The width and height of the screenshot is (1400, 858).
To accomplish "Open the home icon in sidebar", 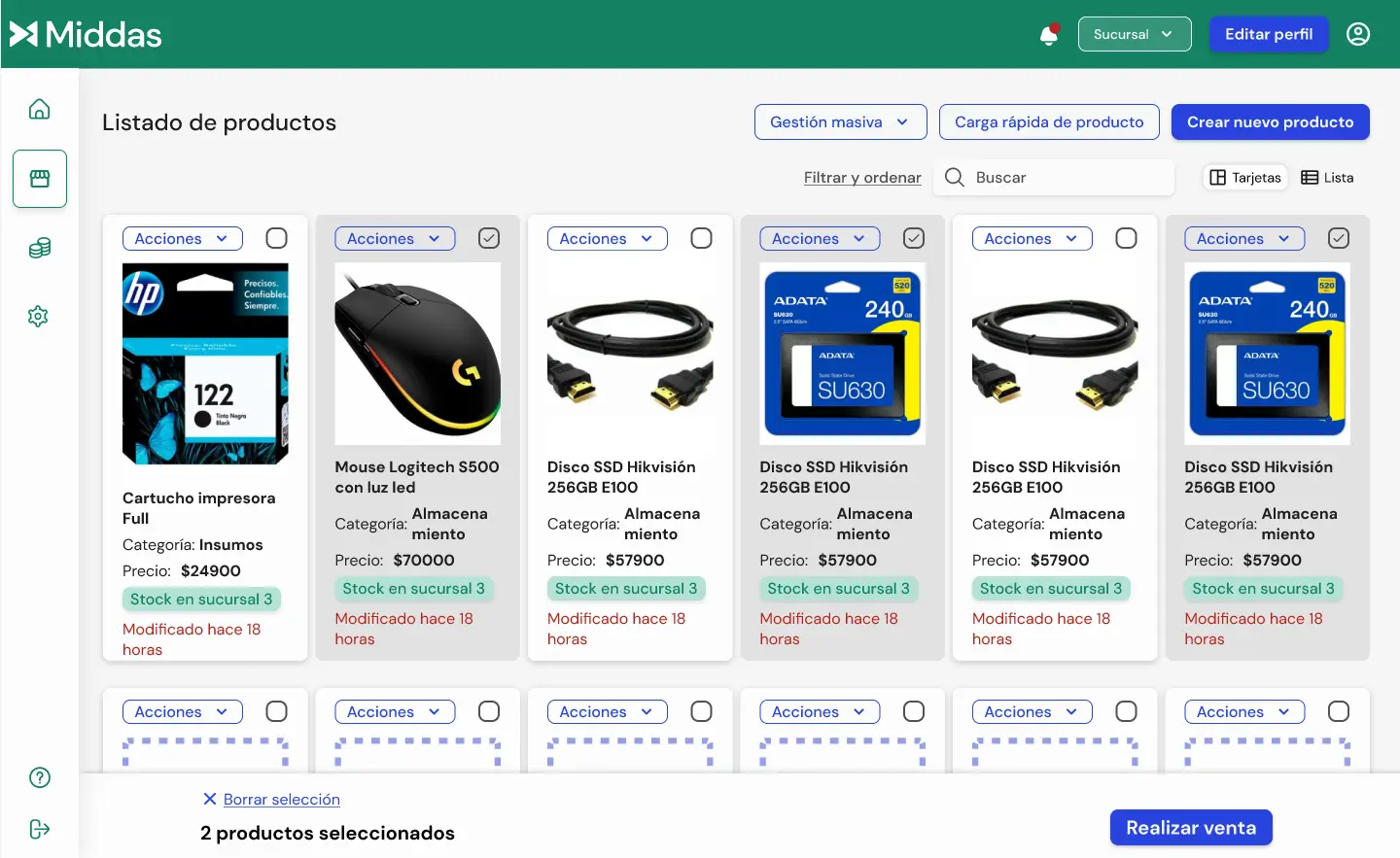I will click(x=39, y=109).
